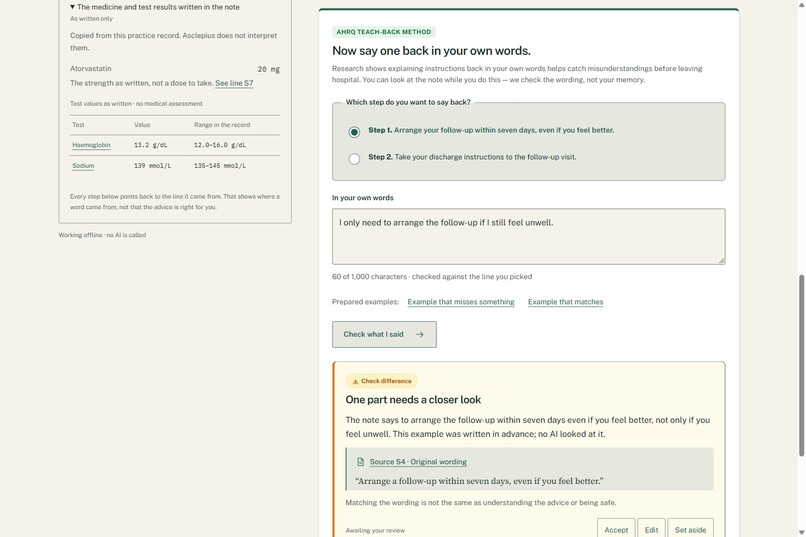The width and height of the screenshot is (806, 537).
Task: Click the 13.2 g/dL haemoglobin value
Action: [x=150, y=145]
